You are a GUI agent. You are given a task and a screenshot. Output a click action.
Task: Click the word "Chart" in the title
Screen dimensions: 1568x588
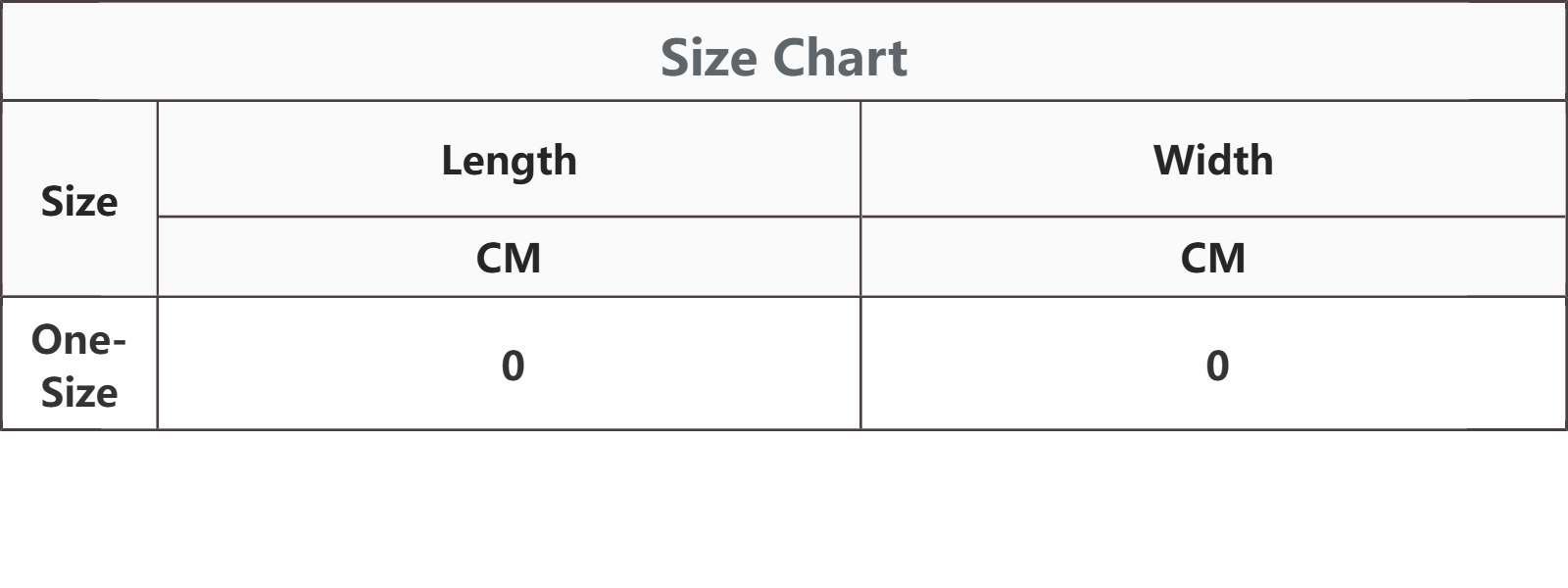click(x=840, y=57)
